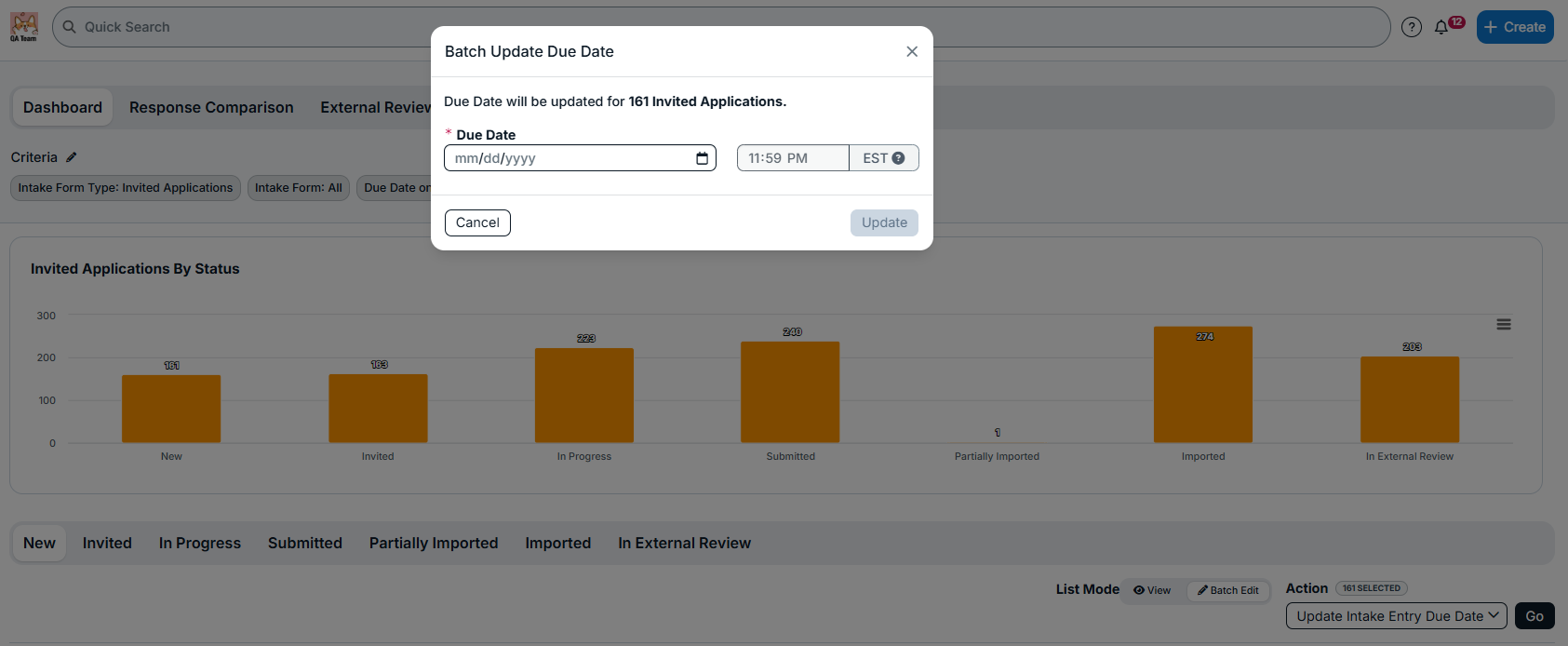This screenshot has width=1568, height=646.
Task: Switch List Mode to View
Action: coord(1152,590)
